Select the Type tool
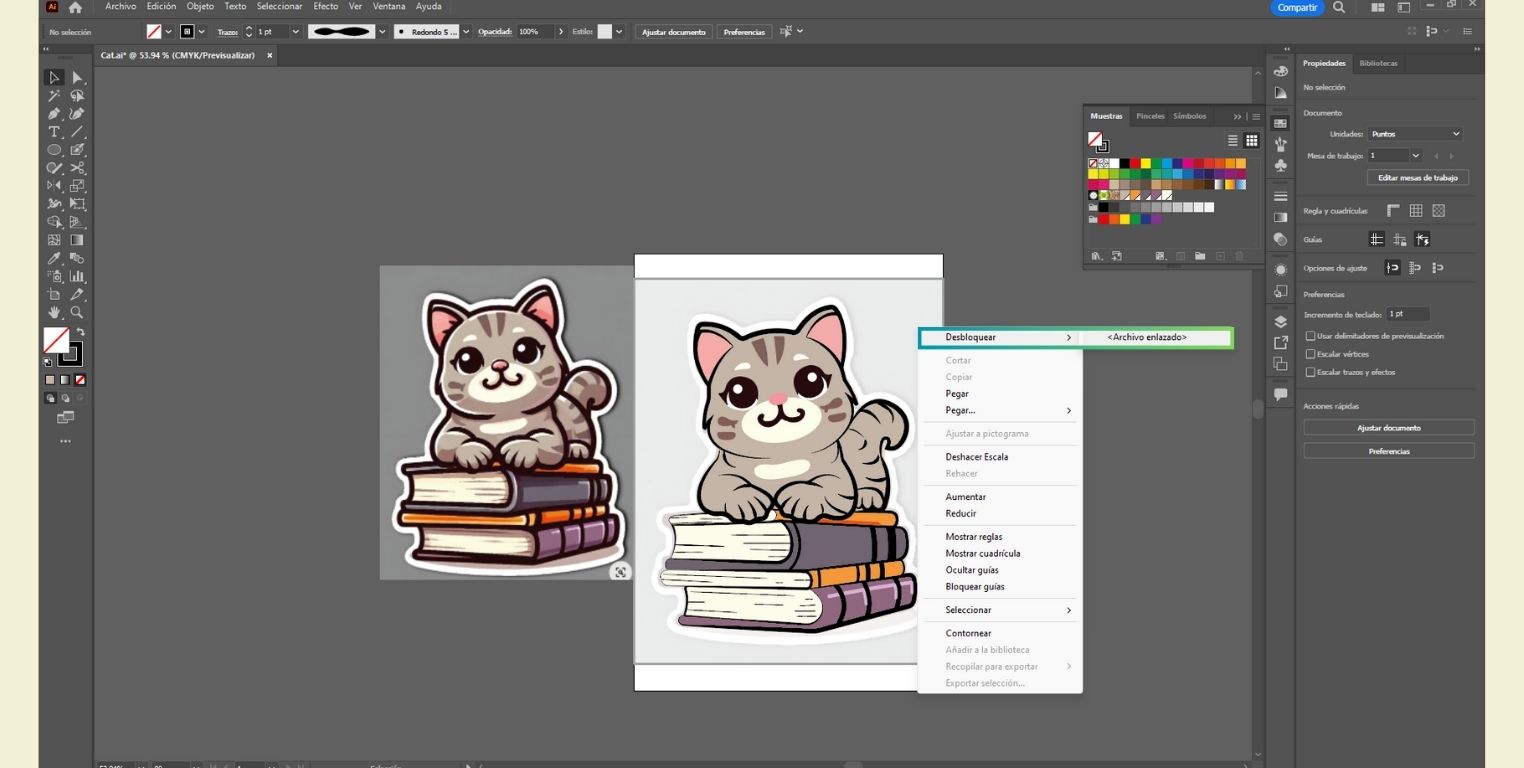Image resolution: width=1524 pixels, height=768 pixels. click(55, 132)
